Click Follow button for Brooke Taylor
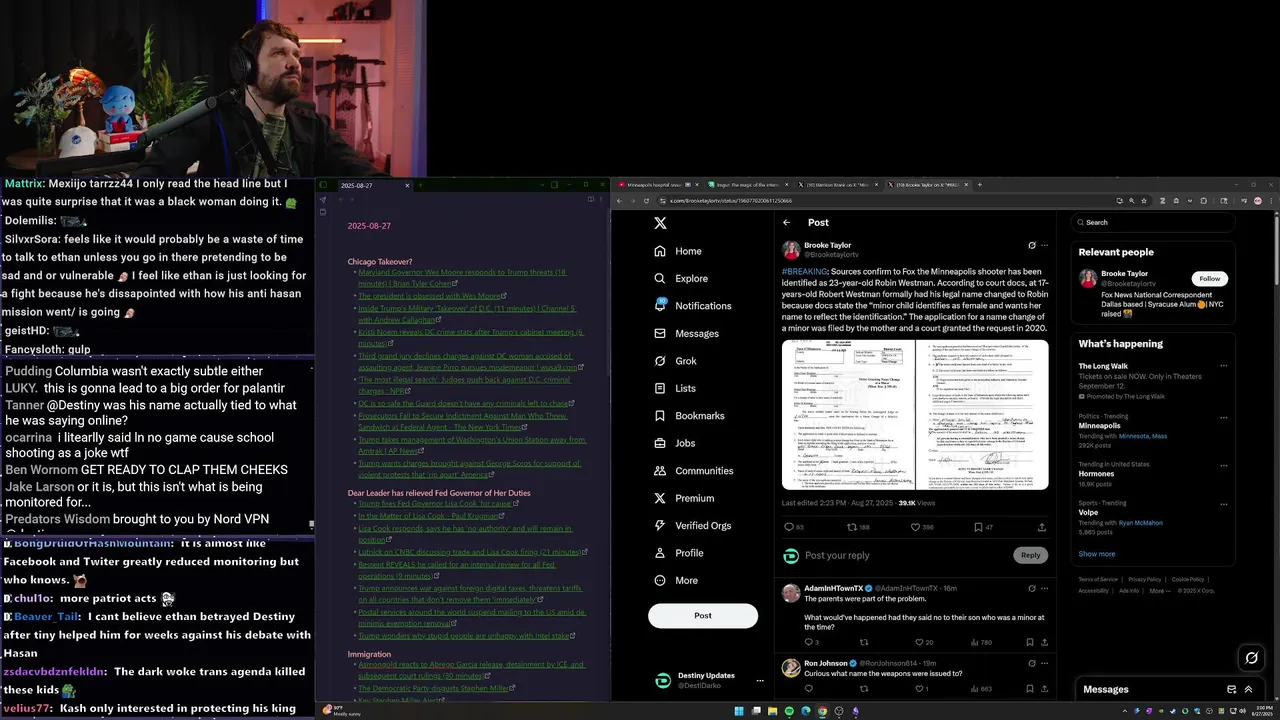The width and height of the screenshot is (1280, 720). (x=1209, y=279)
